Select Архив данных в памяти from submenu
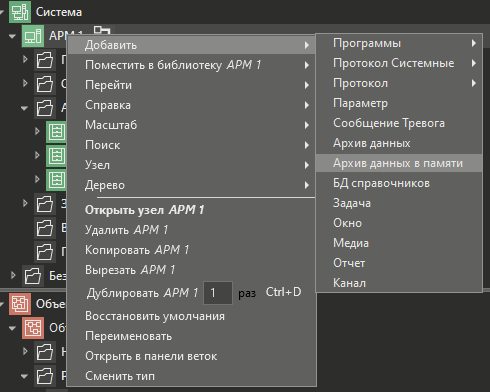Screen dimensions: 490x392 pyautogui.click(x=399, y=163)
